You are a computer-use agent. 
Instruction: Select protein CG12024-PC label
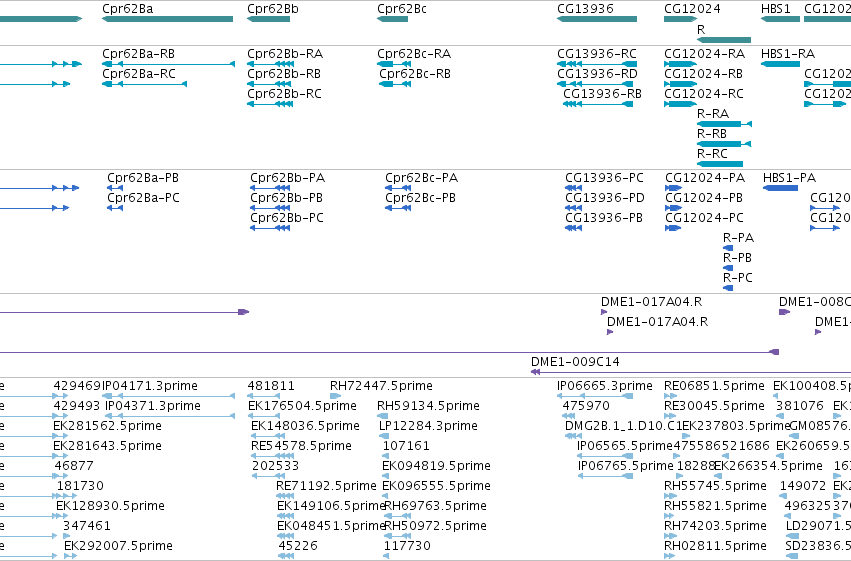pyautogui.click(x=704, y=218)
